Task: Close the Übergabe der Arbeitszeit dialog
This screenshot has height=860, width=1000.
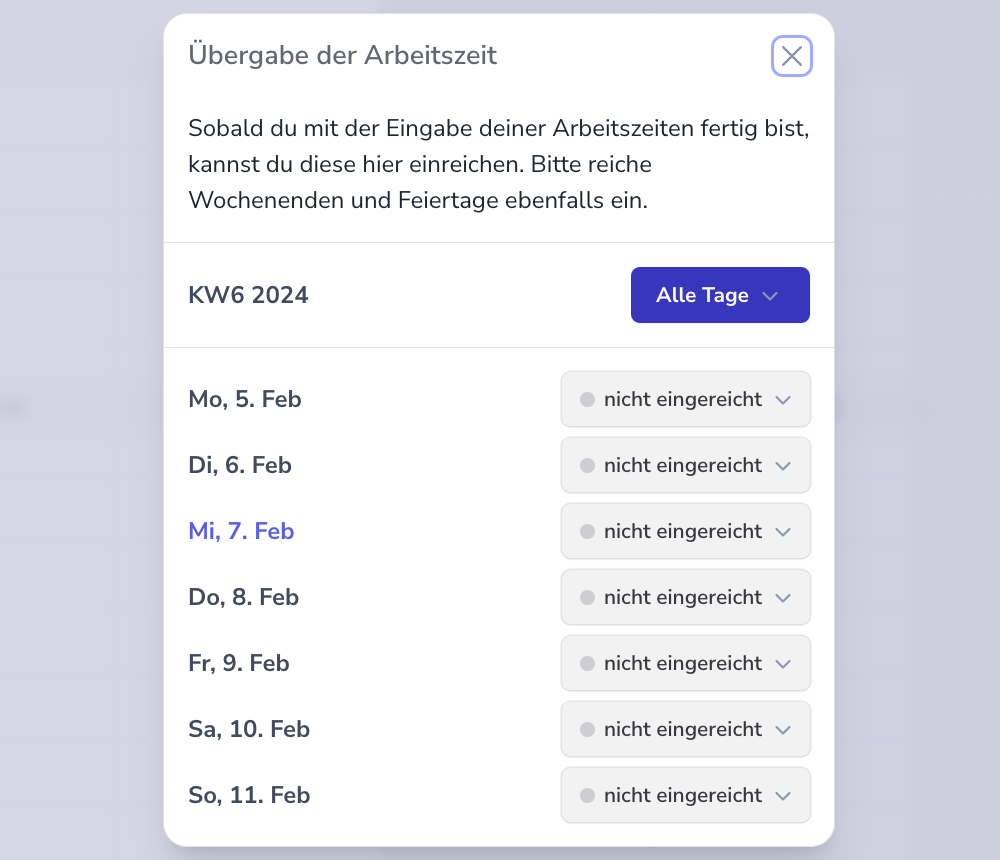Action: [792, 56]
